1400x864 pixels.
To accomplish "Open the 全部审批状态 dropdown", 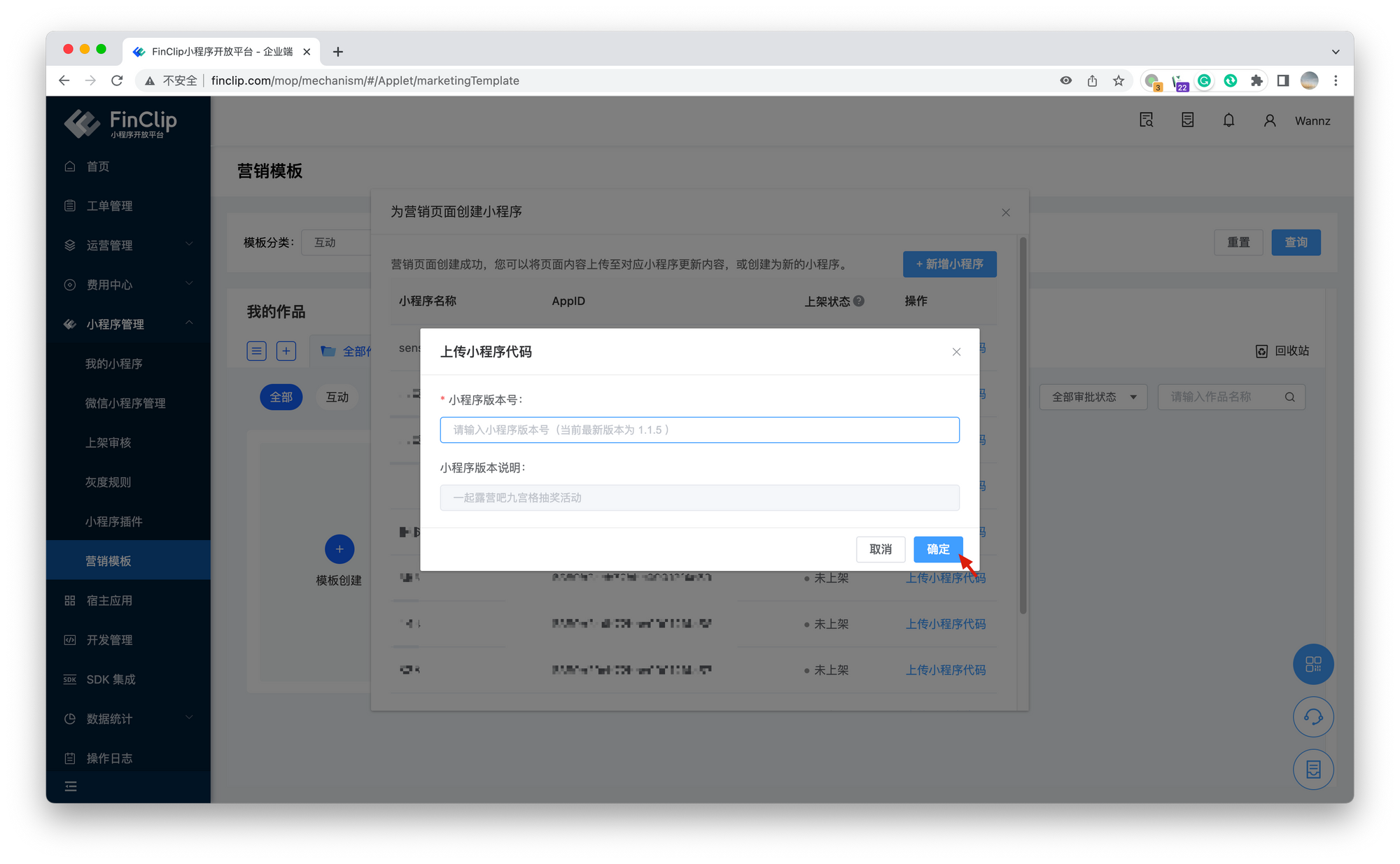I will click(x=1093, y=397).
